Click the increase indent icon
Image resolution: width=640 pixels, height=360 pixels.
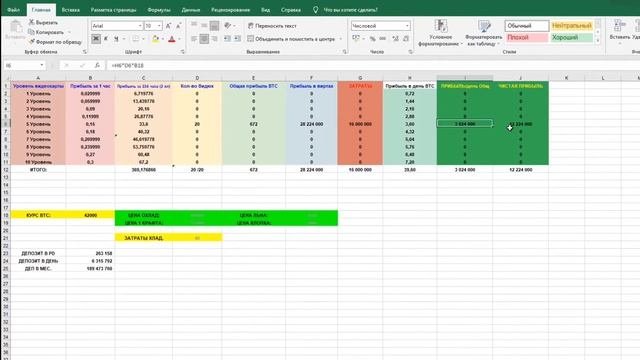[x=238, y=39]
